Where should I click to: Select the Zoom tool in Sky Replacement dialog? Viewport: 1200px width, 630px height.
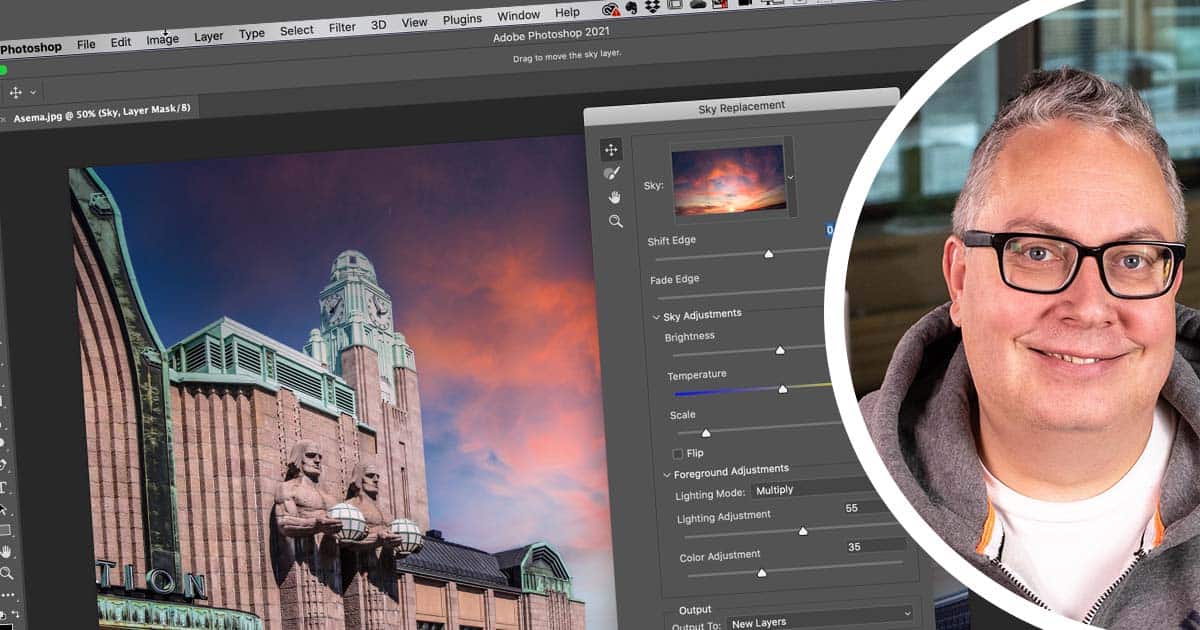(x=616, y=221)
